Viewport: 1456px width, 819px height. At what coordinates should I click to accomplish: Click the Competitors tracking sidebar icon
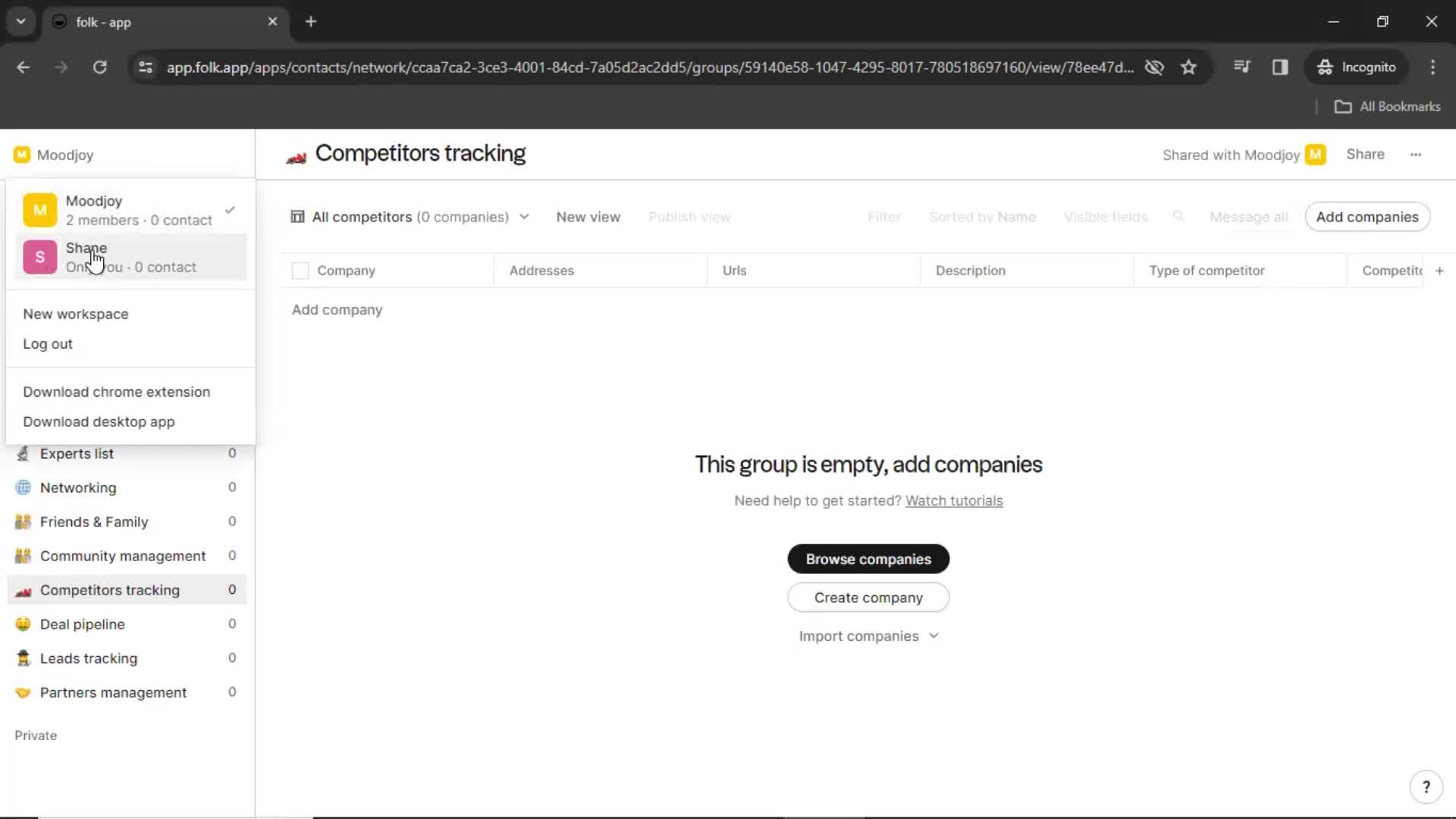[23, 590]
